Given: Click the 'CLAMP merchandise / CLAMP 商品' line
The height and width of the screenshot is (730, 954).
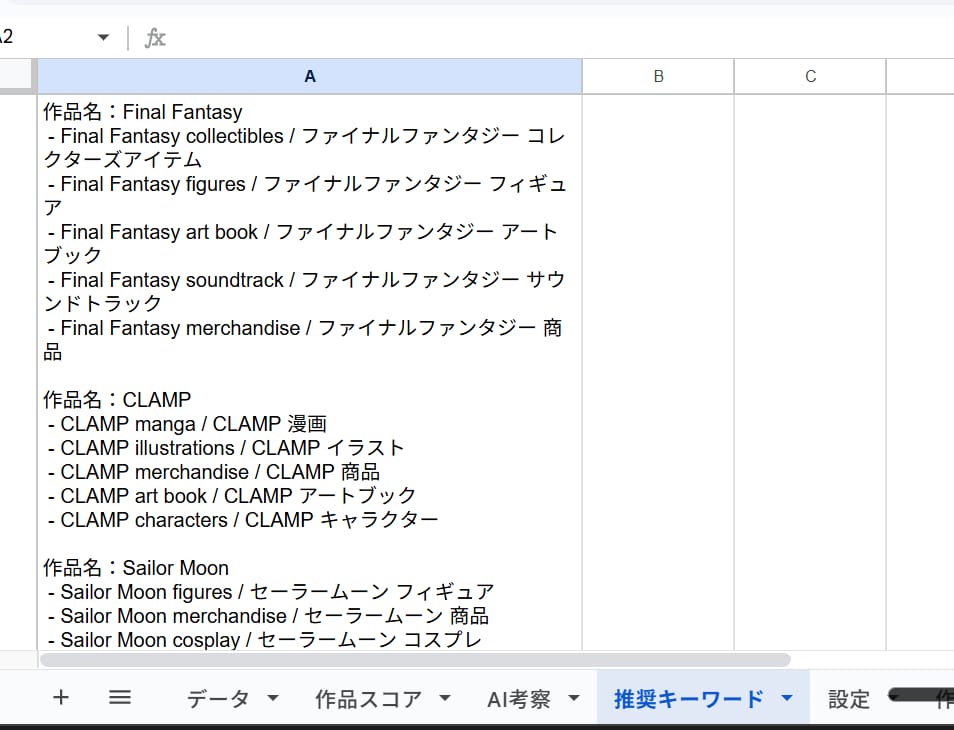Looking at the screenshot, I should (x=214, y=472).
